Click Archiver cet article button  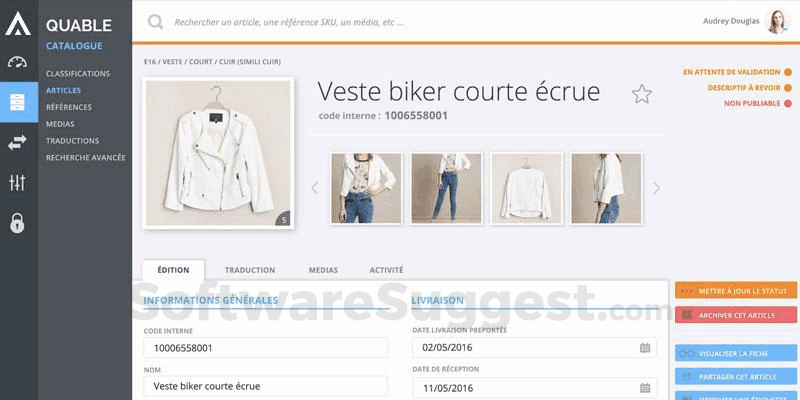[x=736, y=315]
